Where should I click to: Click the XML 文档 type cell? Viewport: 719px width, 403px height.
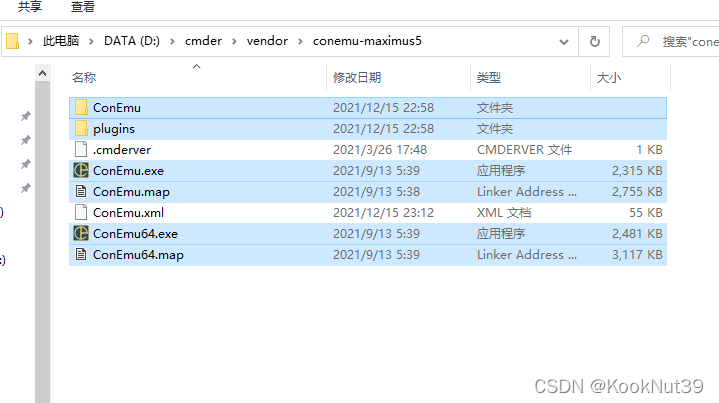coord(504,213)
